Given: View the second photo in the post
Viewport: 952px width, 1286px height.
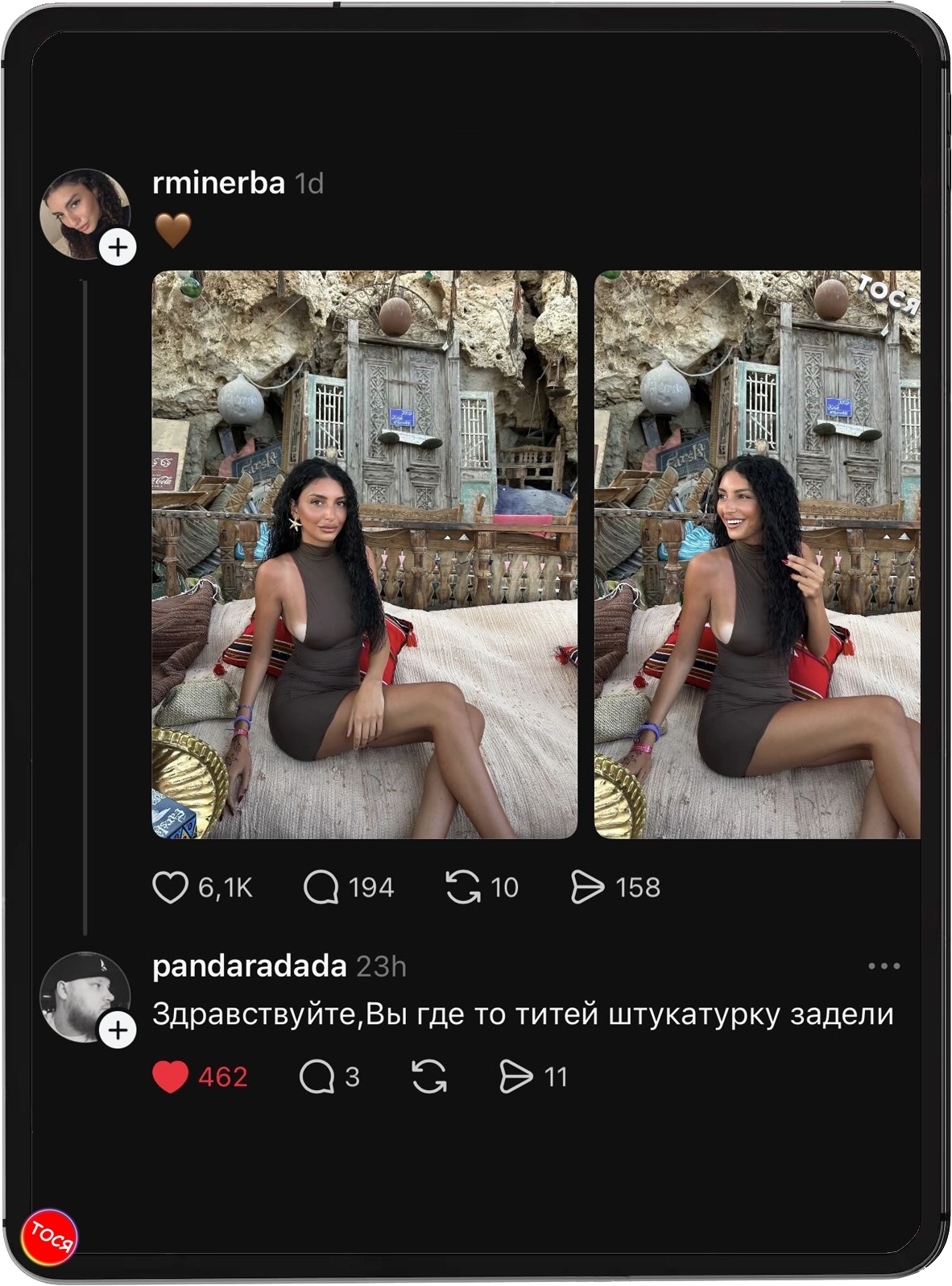Looking at the screenshot, I should pyautogui.click(x=757, y=554).
